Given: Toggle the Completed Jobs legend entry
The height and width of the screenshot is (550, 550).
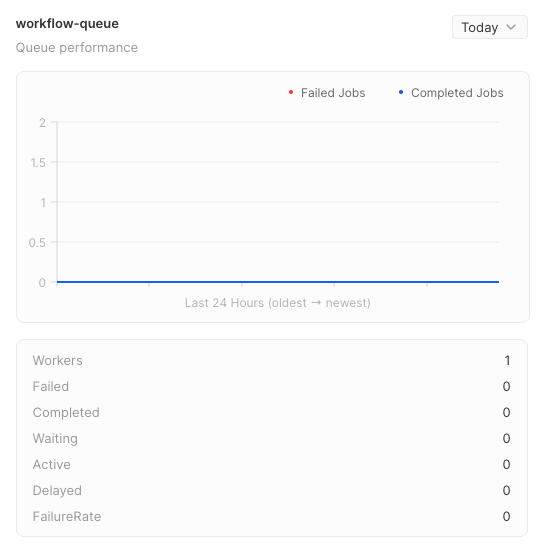Looking at the screenshot, I should [451, 93].
